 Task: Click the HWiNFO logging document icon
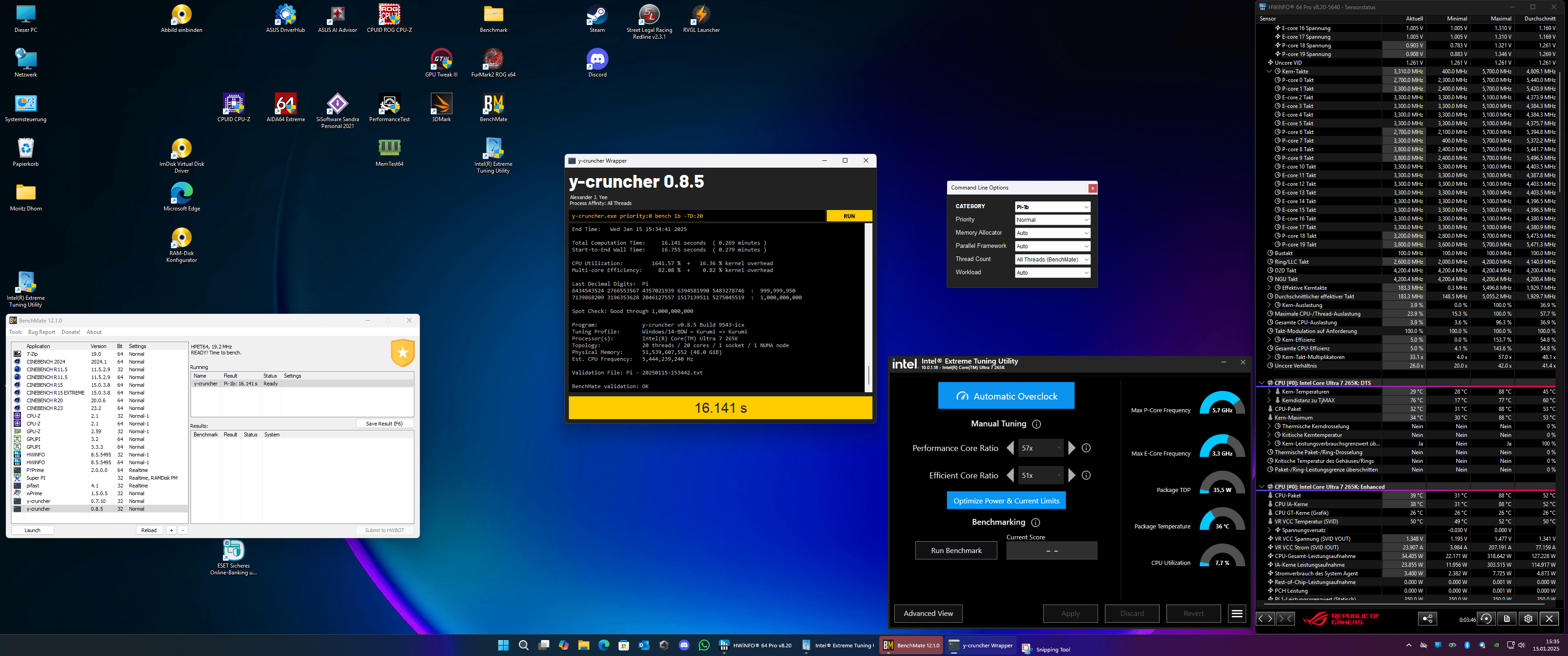(1506, 619)
